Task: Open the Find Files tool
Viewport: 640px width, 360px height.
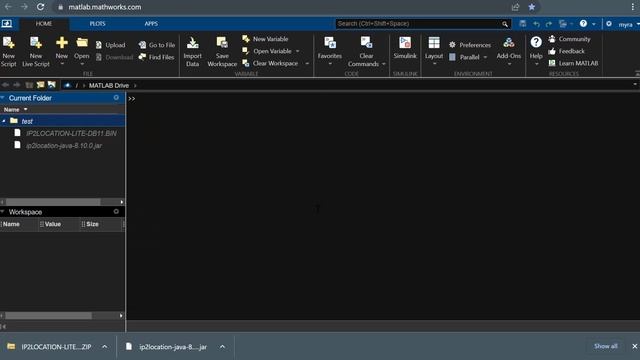Action: coord(157,57)
